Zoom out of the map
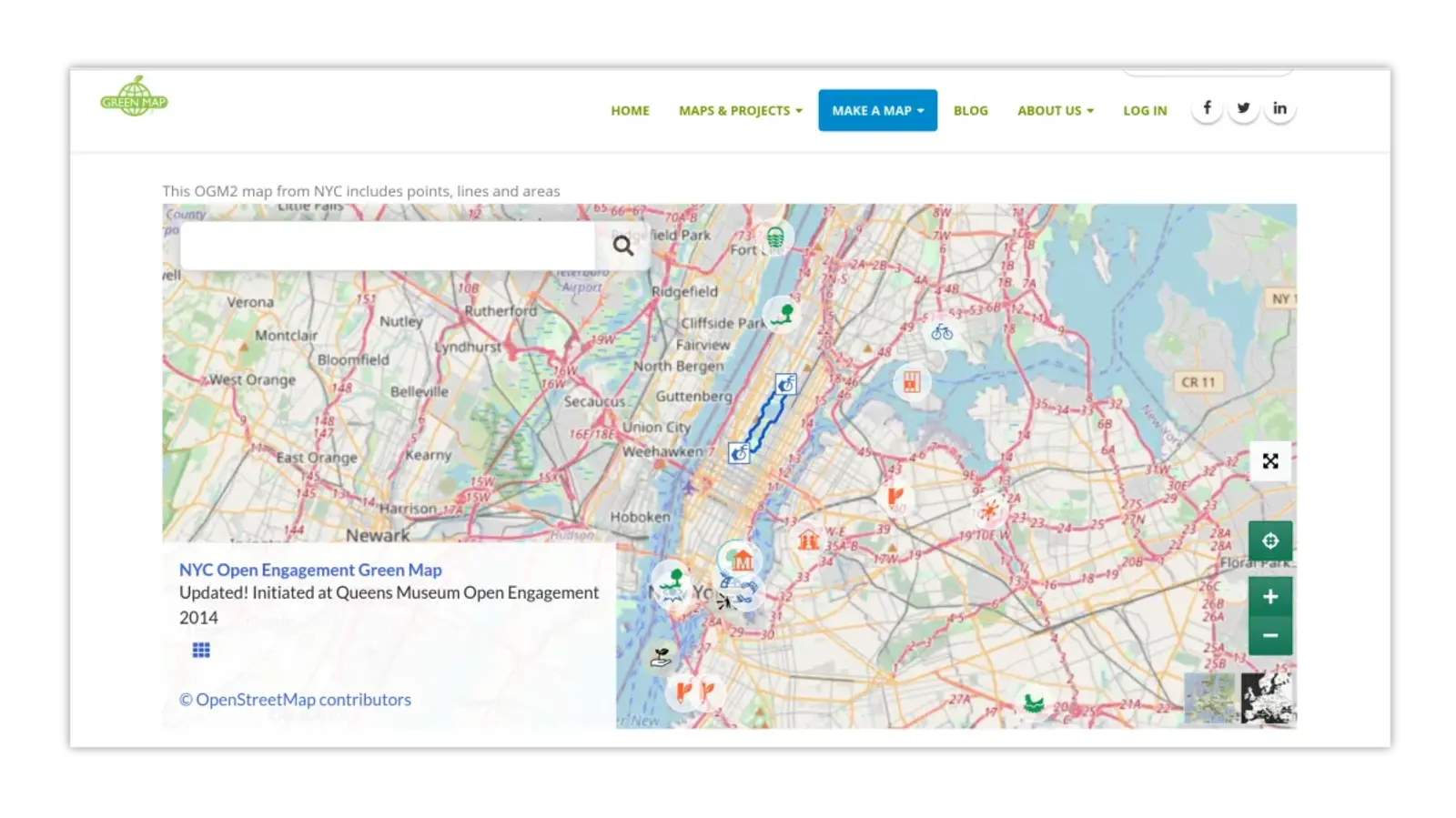The image size is (1456, 818). click(x=1270, y=635)
